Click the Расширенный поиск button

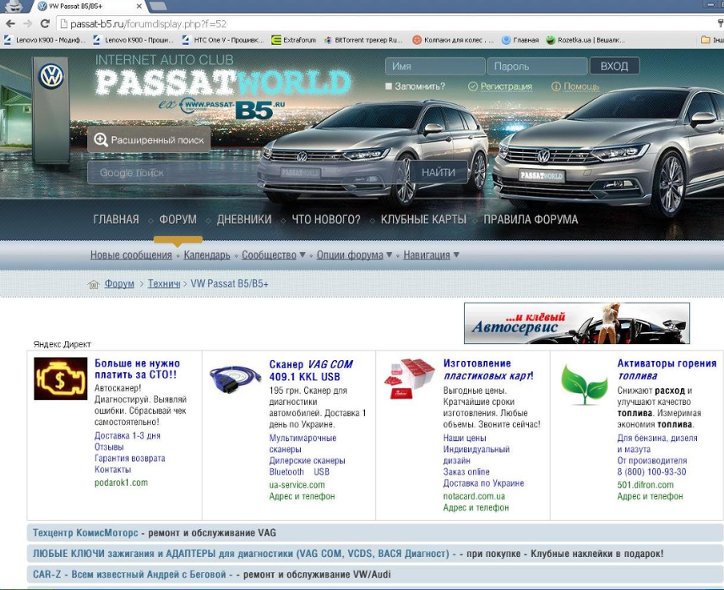pyautogui.click(x=149, y=139)
